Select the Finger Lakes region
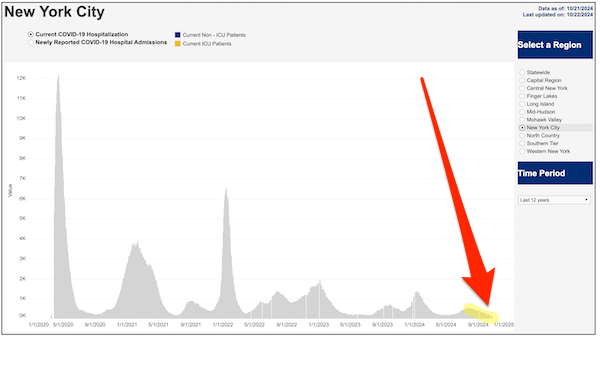 click(x=522, y=96)
